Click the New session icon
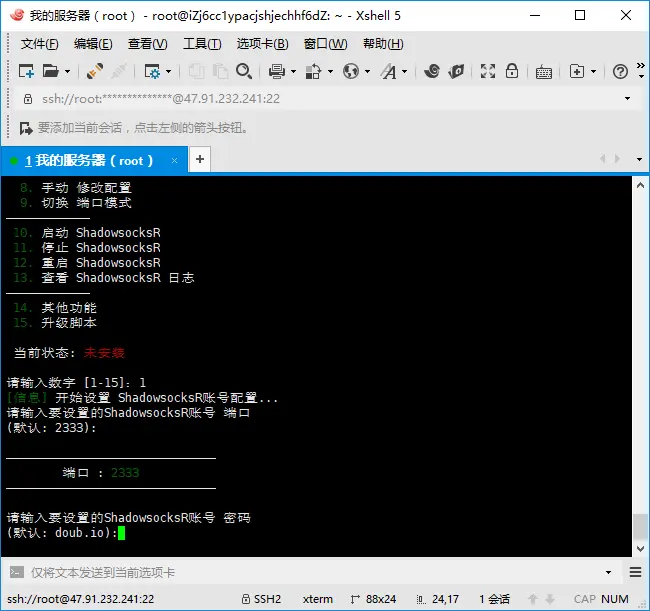This screenshot has height=611, width=650. (26, 71)
